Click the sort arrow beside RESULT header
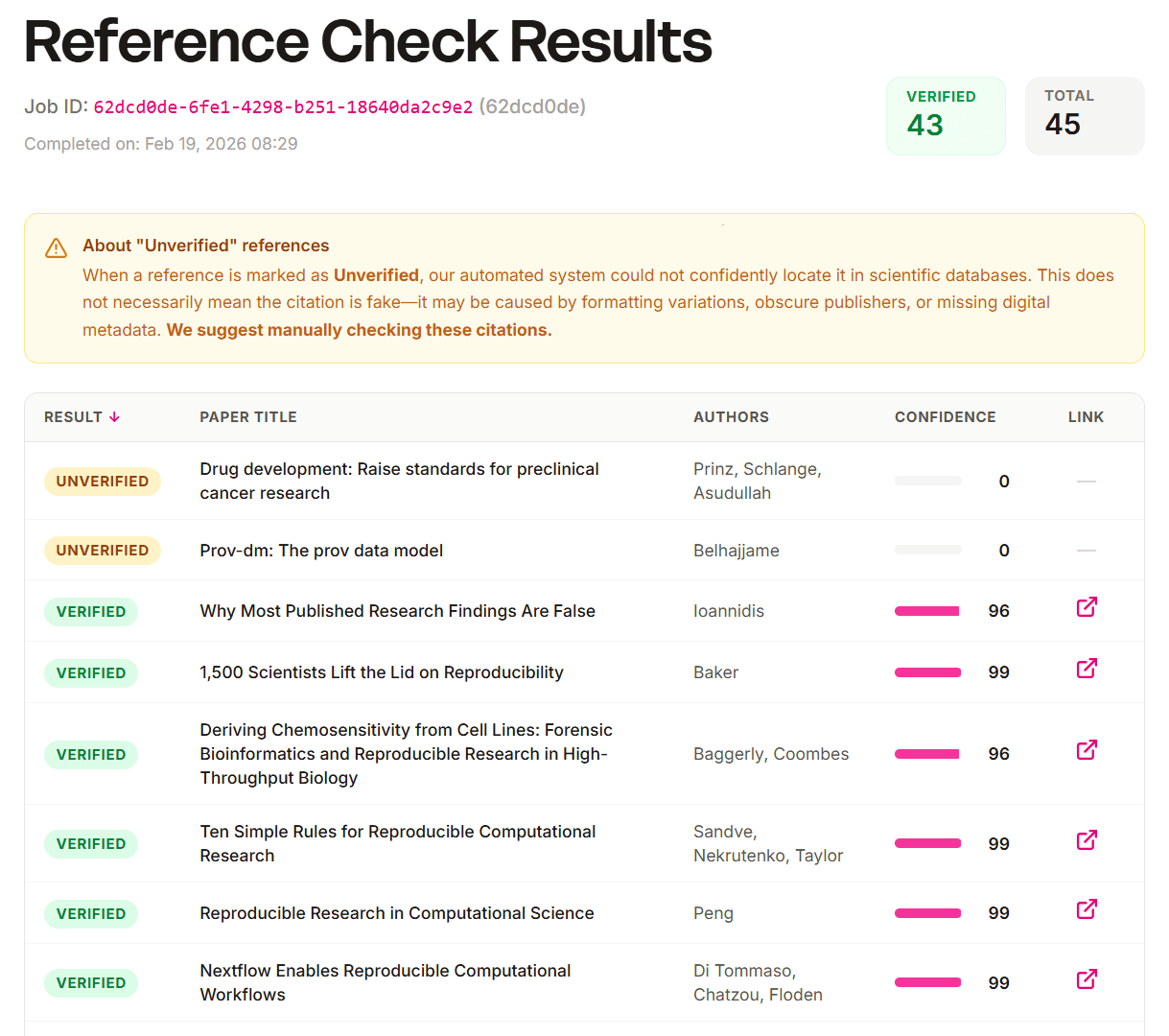 [x=115, y=417]
